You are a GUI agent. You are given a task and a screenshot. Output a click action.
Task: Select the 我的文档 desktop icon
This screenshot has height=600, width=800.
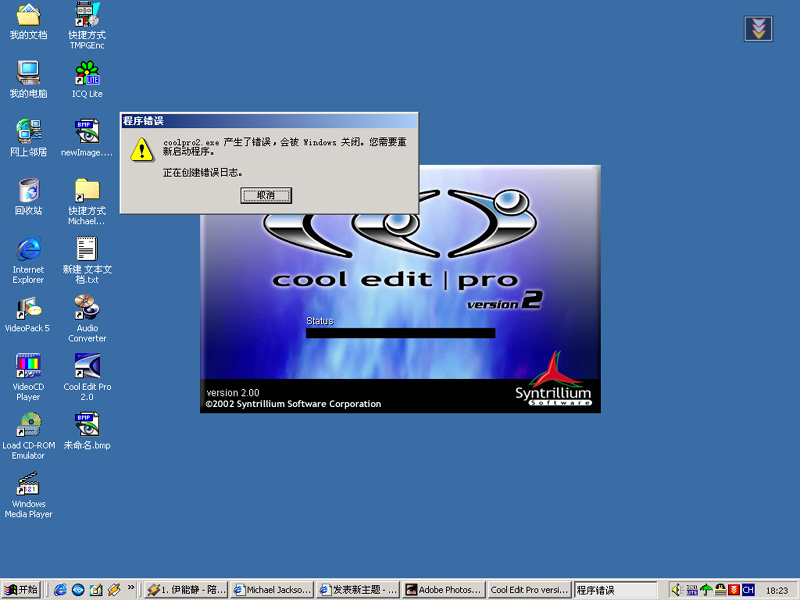point(29,21)
